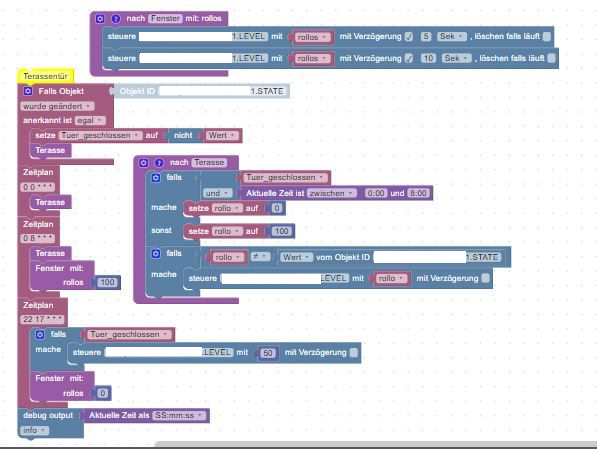The image size is (597, 449).
Task: Click the horizontal scrollbar at the bottom
Action: (x=376, y=444)
